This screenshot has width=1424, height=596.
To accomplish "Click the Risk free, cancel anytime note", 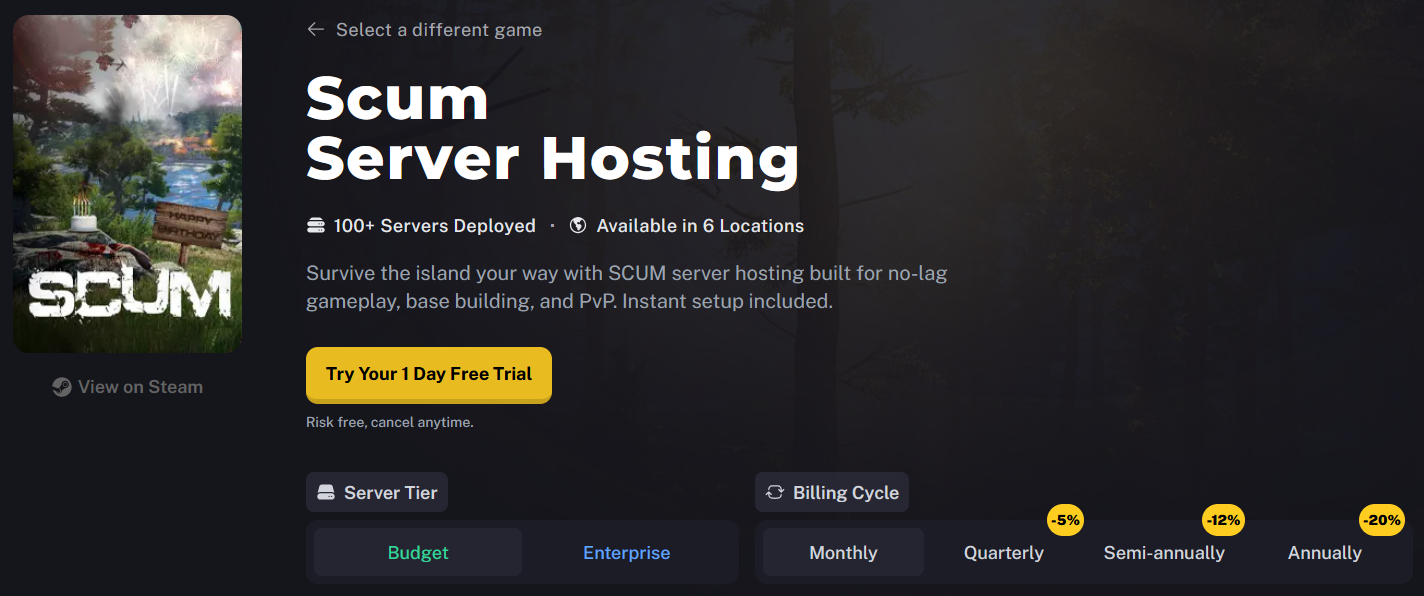I will pyautogui.click(x=390, y=423).
